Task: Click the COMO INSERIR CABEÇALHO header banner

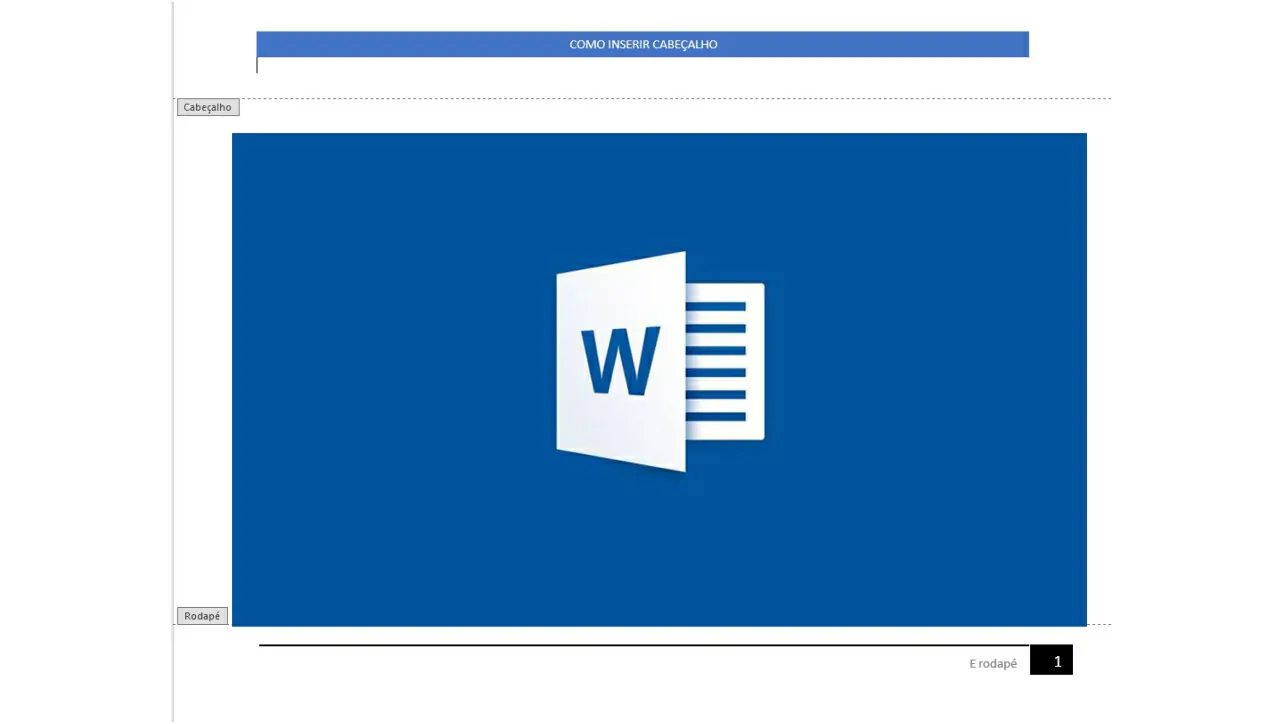Action: (x=642, y=44)
